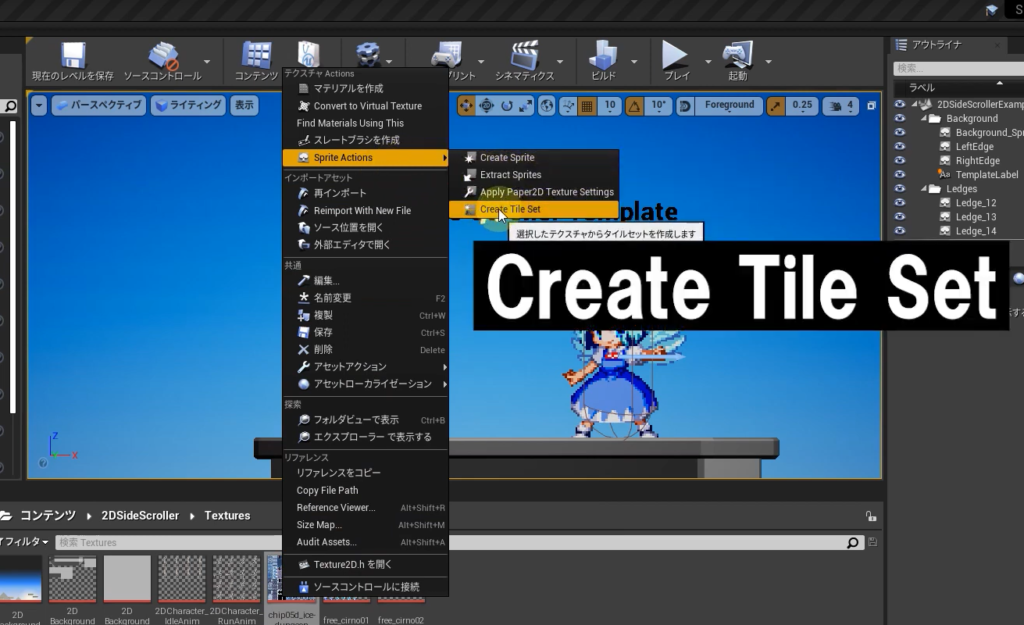
Task: Click the Build toolbar icon
Action: (x=603, y=56)
